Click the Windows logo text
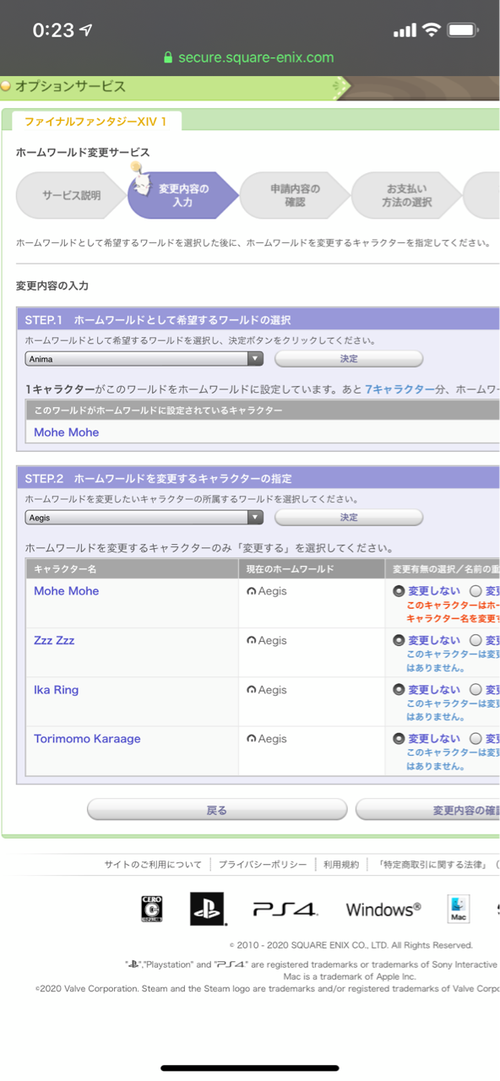Viewport: 500px width, 1081px height. coord(383,909)
